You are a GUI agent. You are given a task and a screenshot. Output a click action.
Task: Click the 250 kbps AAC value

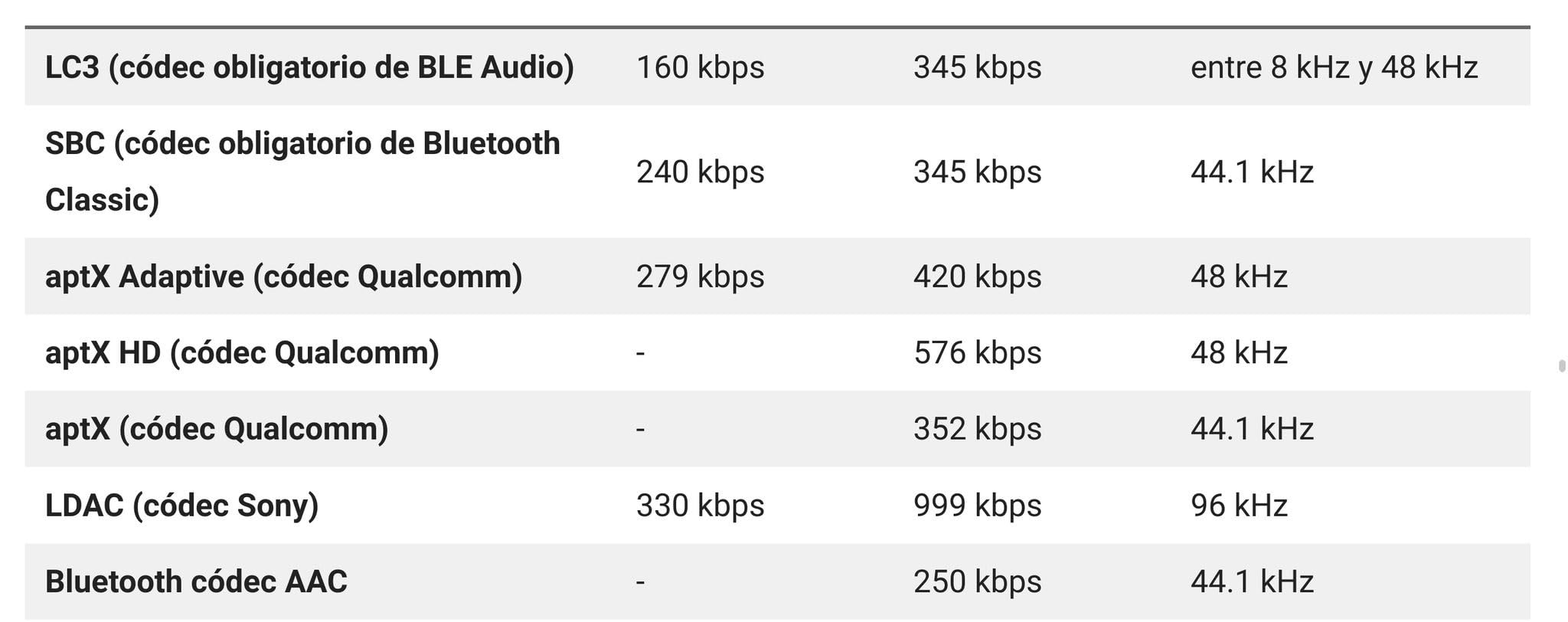click(977, 581)
